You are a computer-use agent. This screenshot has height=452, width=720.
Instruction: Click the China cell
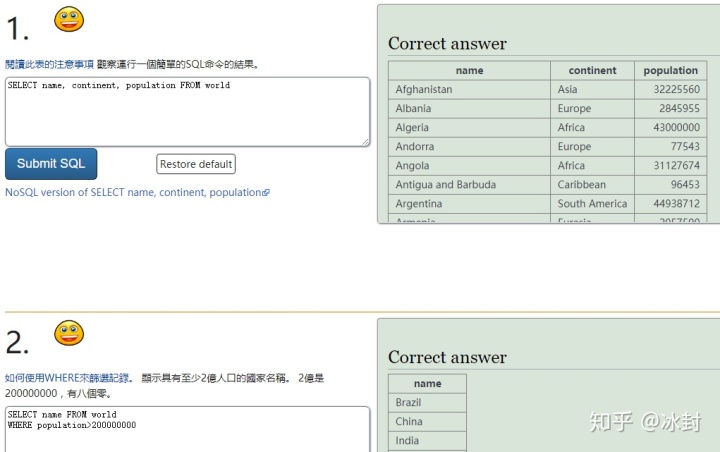(428, 422)
